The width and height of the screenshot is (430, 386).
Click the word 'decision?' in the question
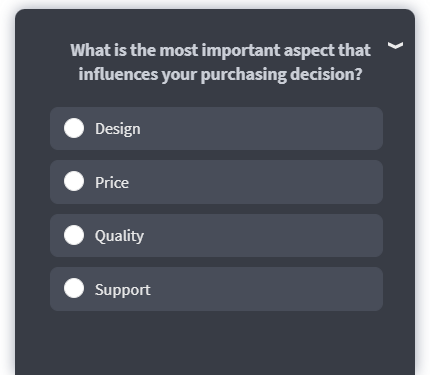[326, 74]
